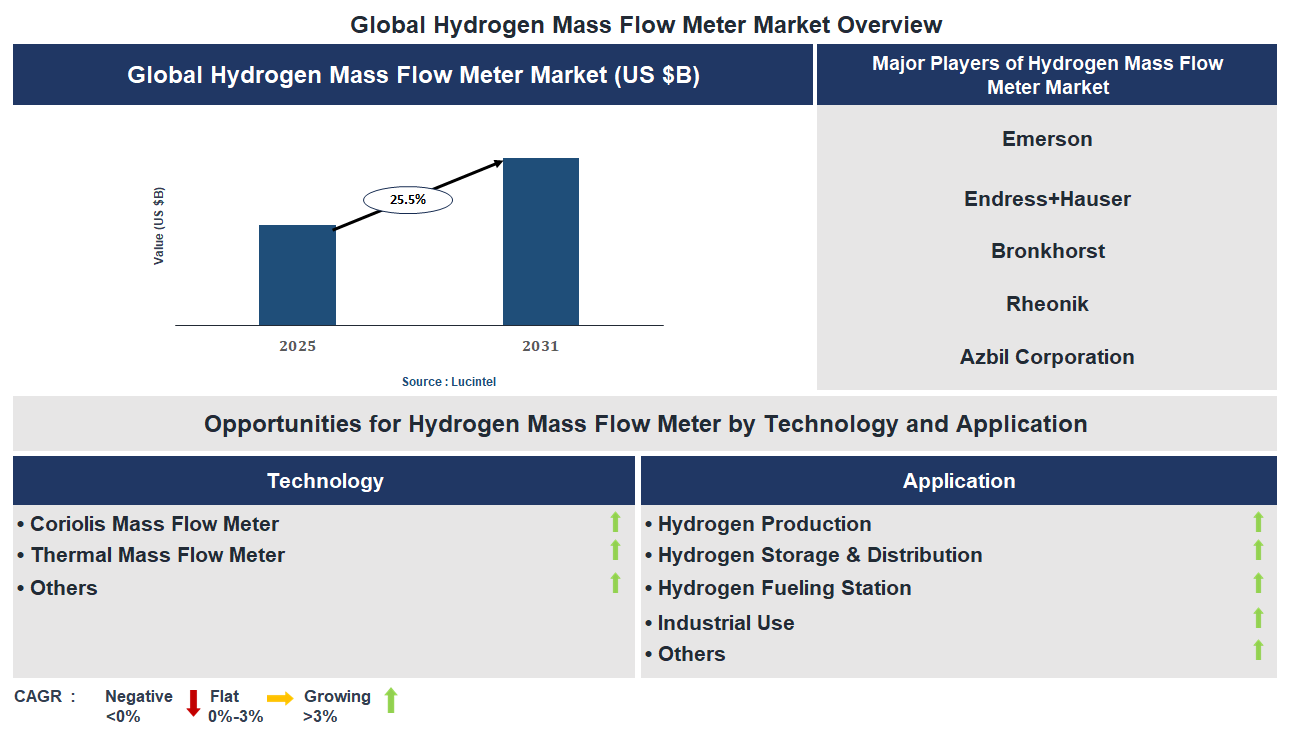Expand the Application panel header
This screenshot has width=1289, height=739.
point(958,480)
